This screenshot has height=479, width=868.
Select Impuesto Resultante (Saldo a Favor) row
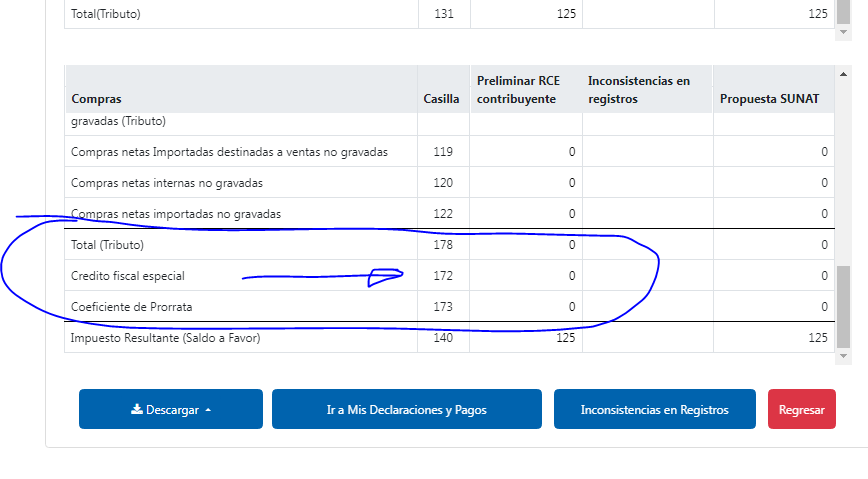click(x=165, y=338)
